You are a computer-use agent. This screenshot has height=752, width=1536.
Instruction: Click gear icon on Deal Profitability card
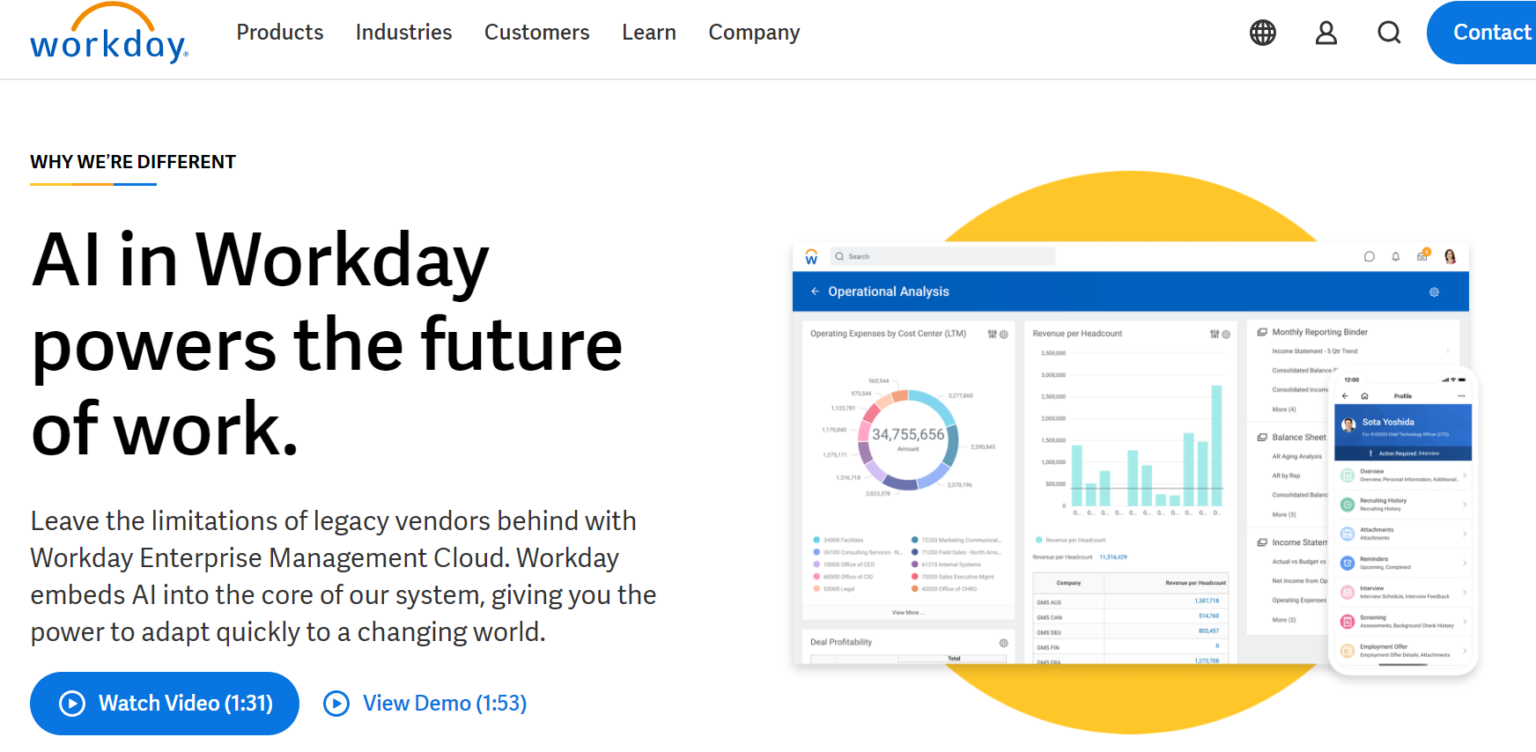point(1004,642)
